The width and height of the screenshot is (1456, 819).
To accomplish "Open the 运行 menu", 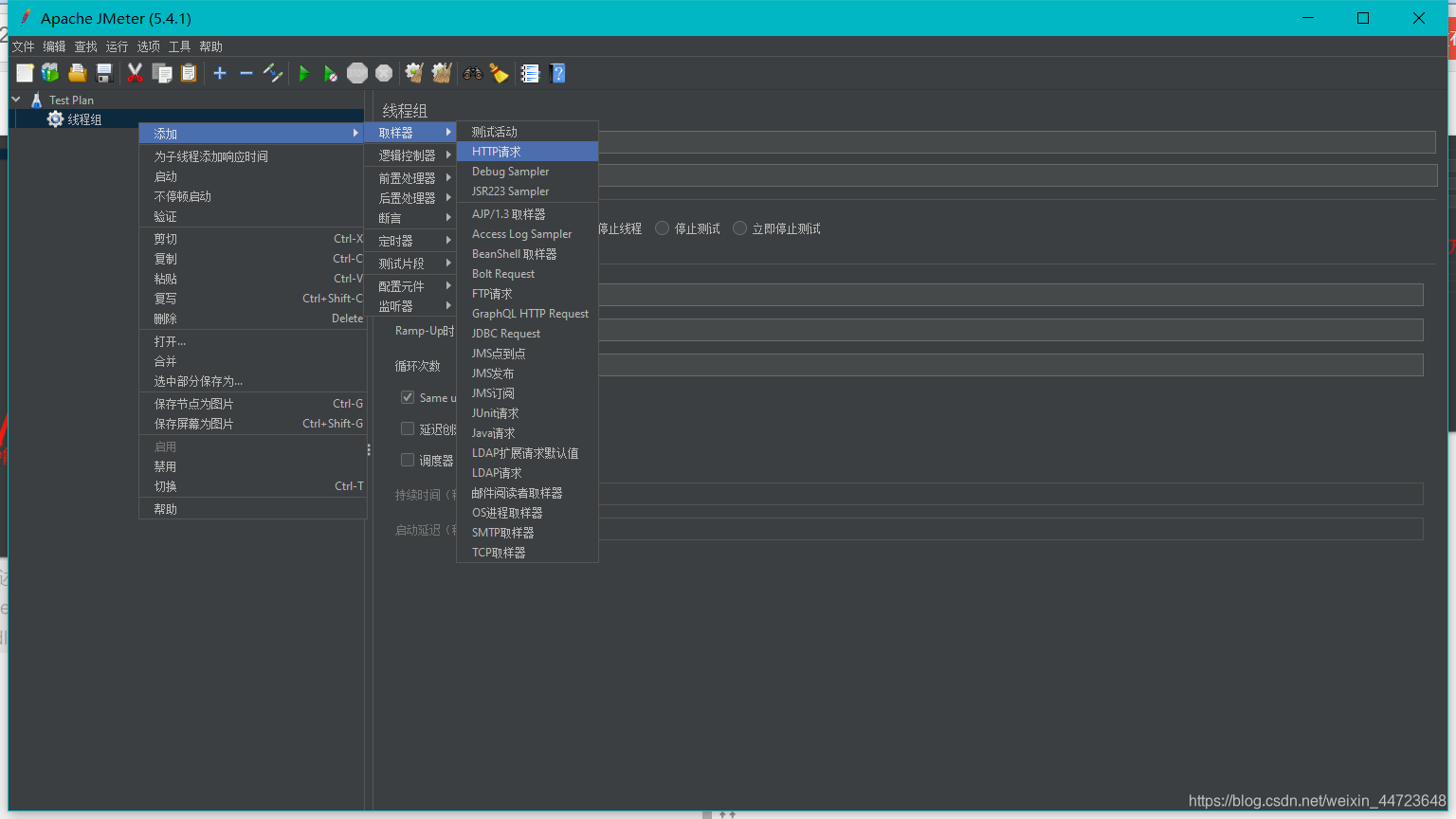I will [x=117, y=46].
